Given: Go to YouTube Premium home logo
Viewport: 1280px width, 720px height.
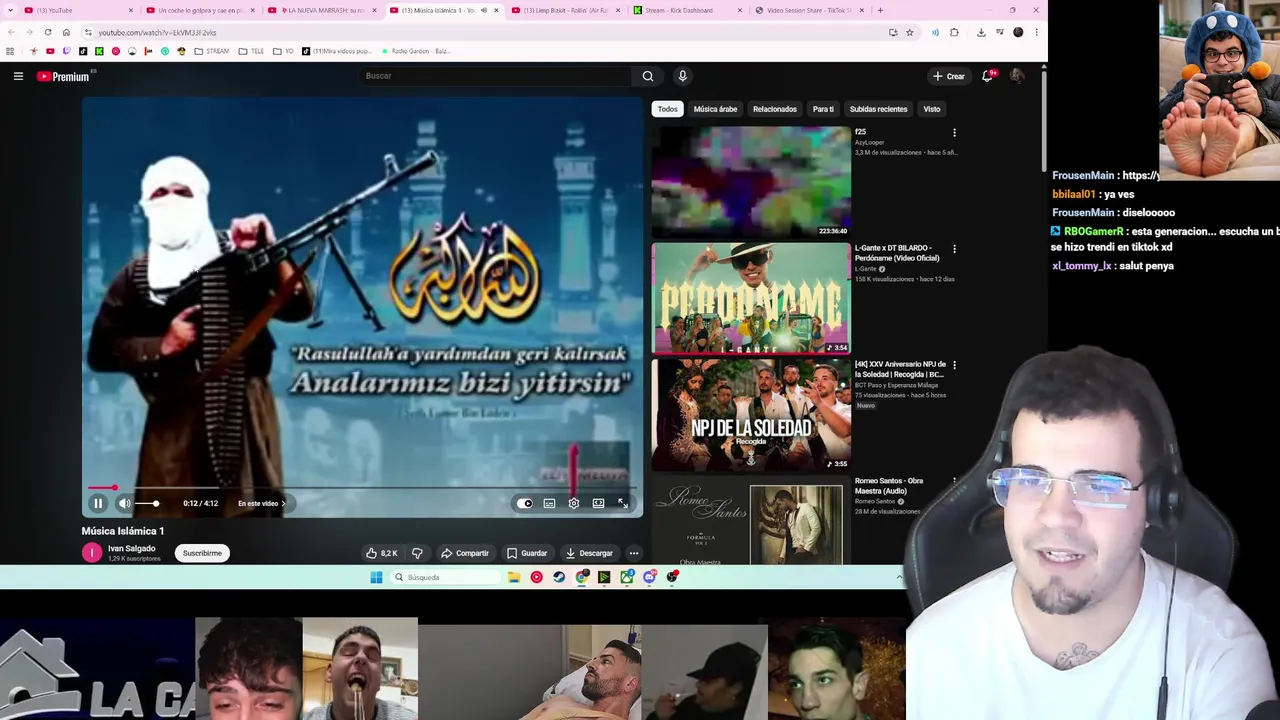Looking at the screenshot, I should [x=64, y=76].
